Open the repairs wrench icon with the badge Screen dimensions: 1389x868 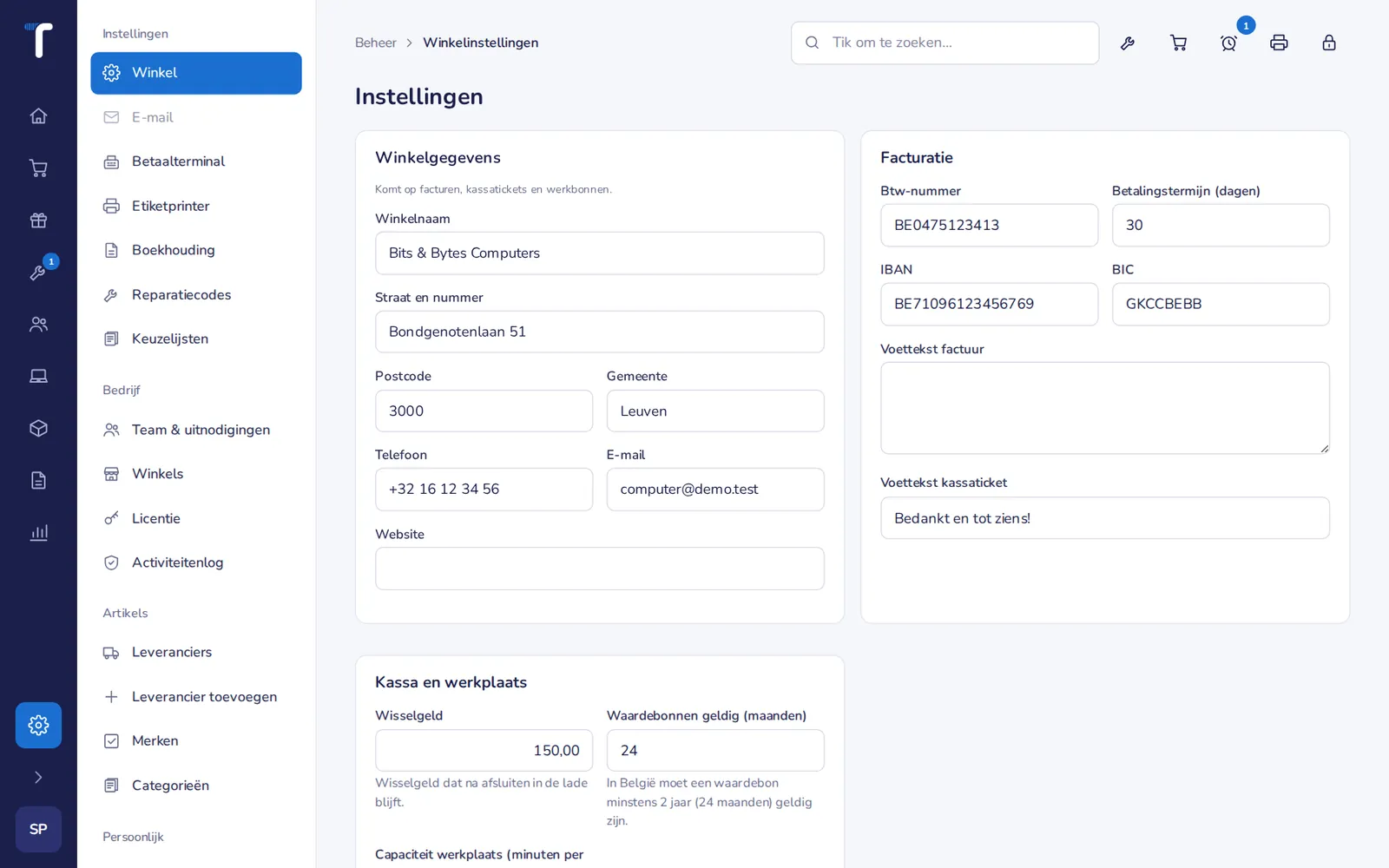click(x=38, y=273)
